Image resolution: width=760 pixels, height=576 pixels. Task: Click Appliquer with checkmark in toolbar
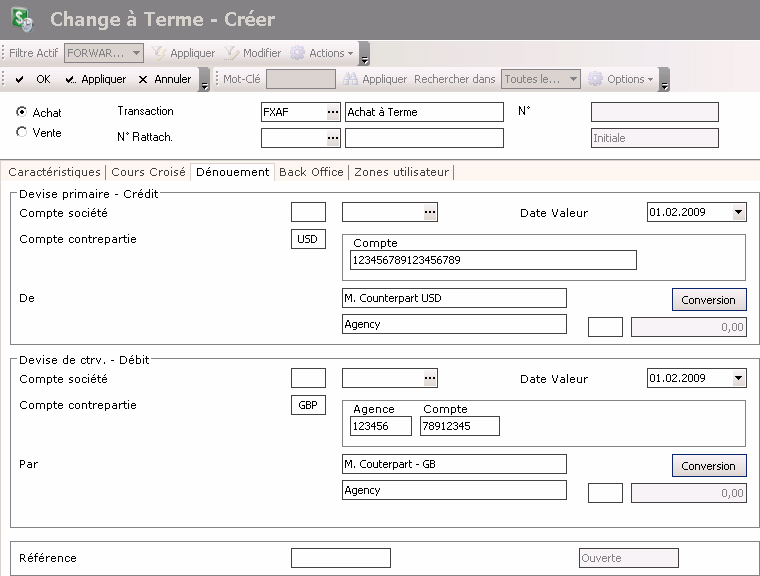(95, 79)
